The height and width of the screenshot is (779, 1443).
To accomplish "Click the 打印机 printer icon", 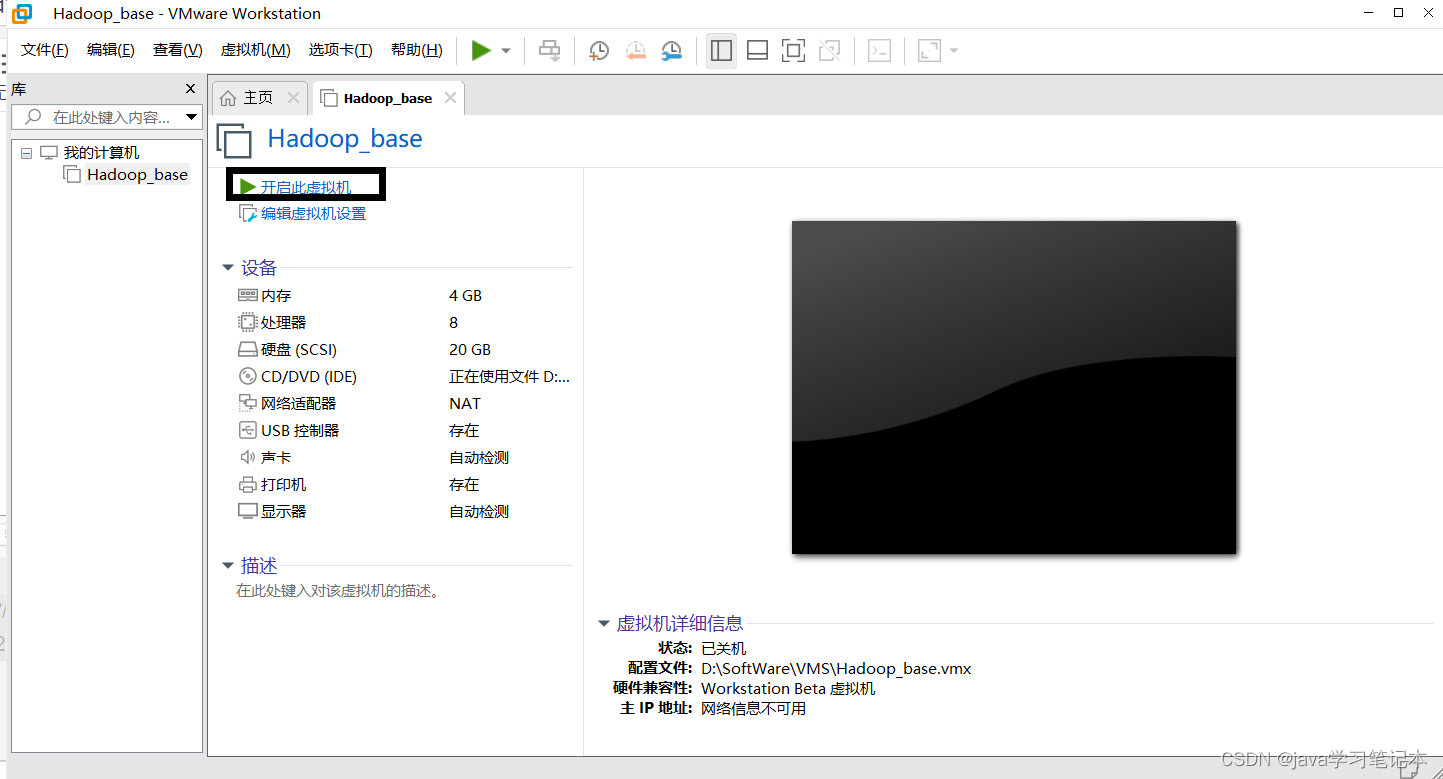I will point(247,484).
